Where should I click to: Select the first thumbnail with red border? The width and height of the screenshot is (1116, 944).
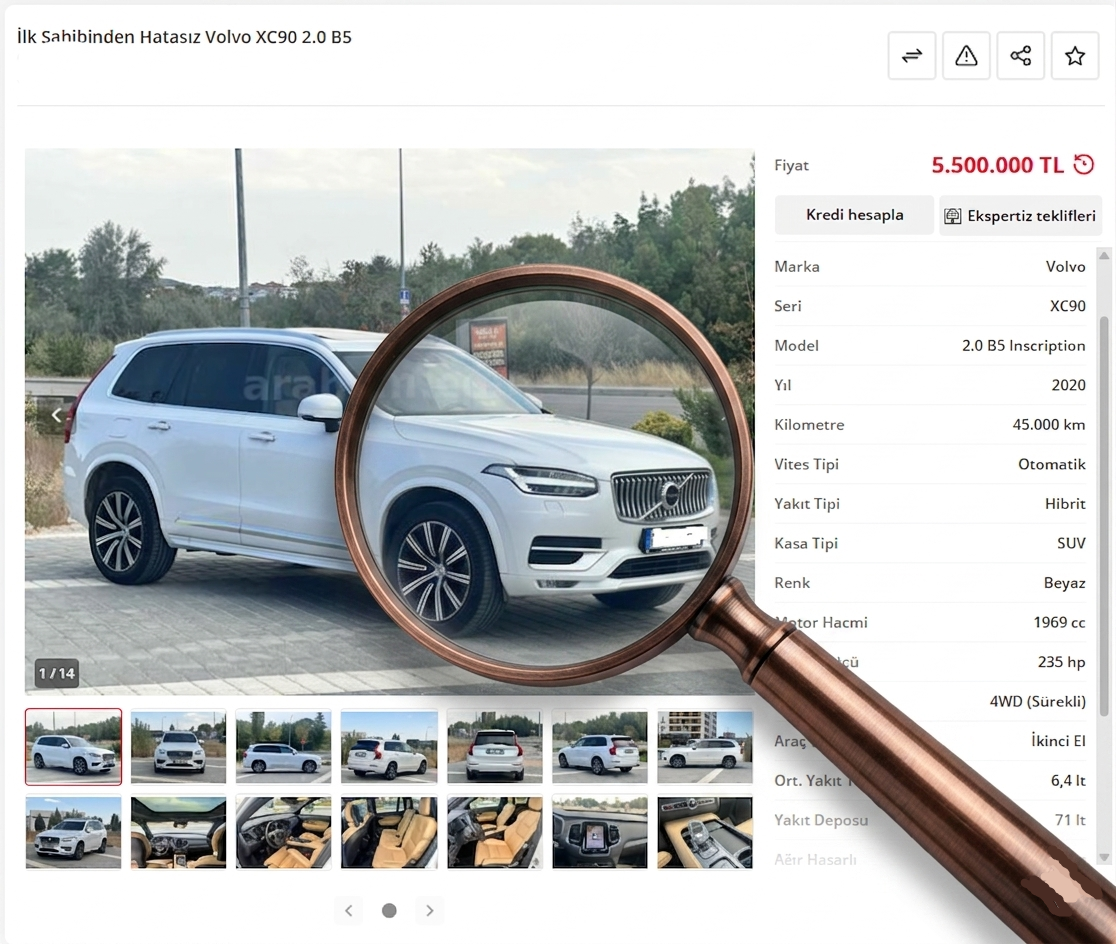(x=73, y=747)
